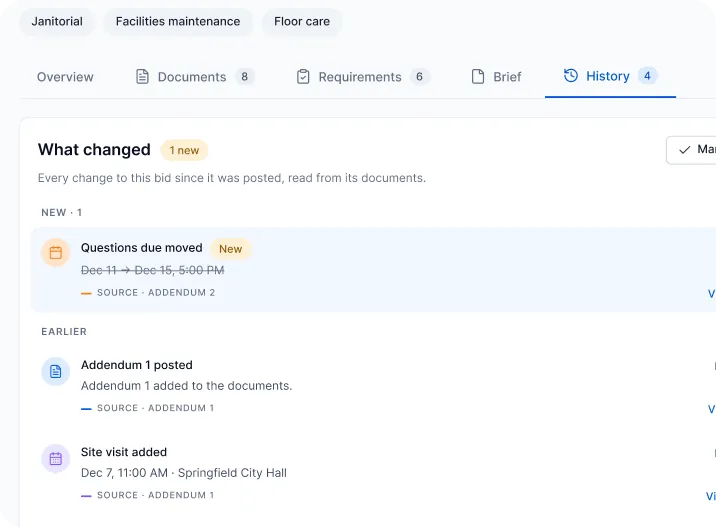The width and height of the screenshot is (716, 528).
Task: Click the New badge on Questions due moved
Action: coord(231,249)
